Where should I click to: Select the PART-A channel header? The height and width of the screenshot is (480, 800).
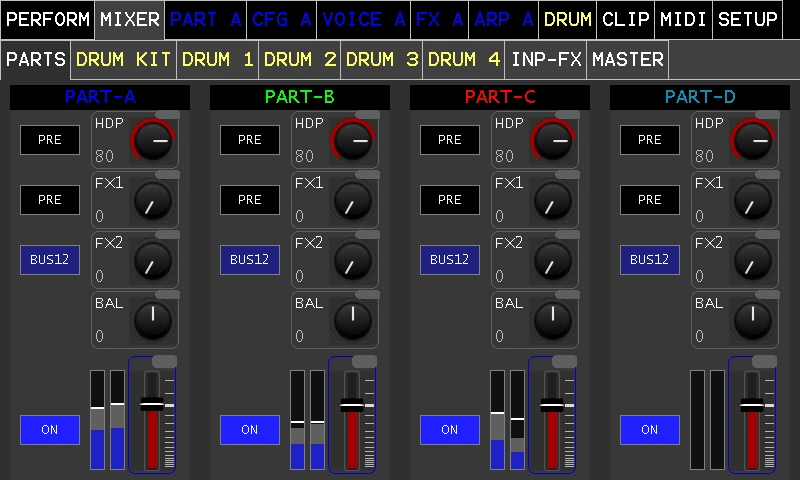pos(100,97)
